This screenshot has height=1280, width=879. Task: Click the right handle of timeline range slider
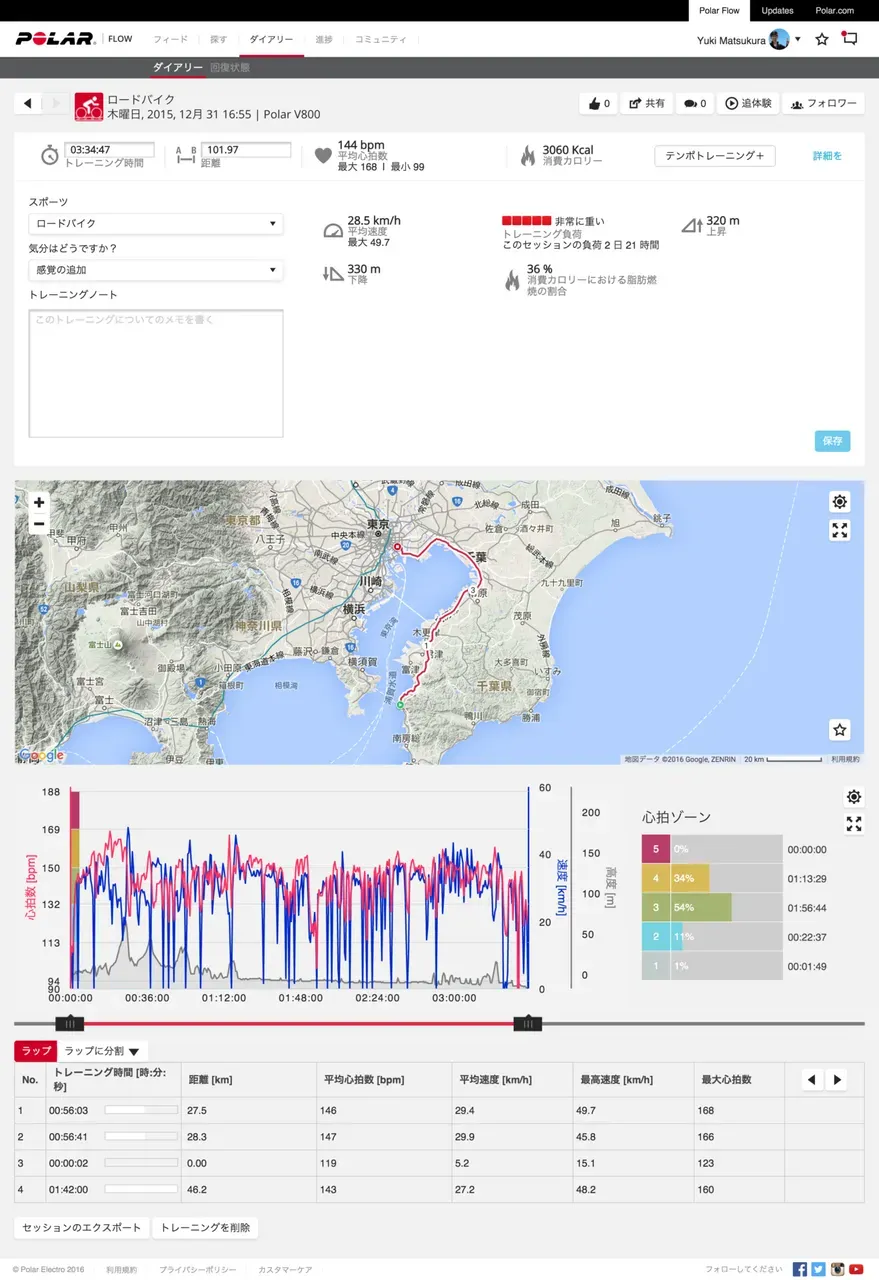[x=527, y=1023]
